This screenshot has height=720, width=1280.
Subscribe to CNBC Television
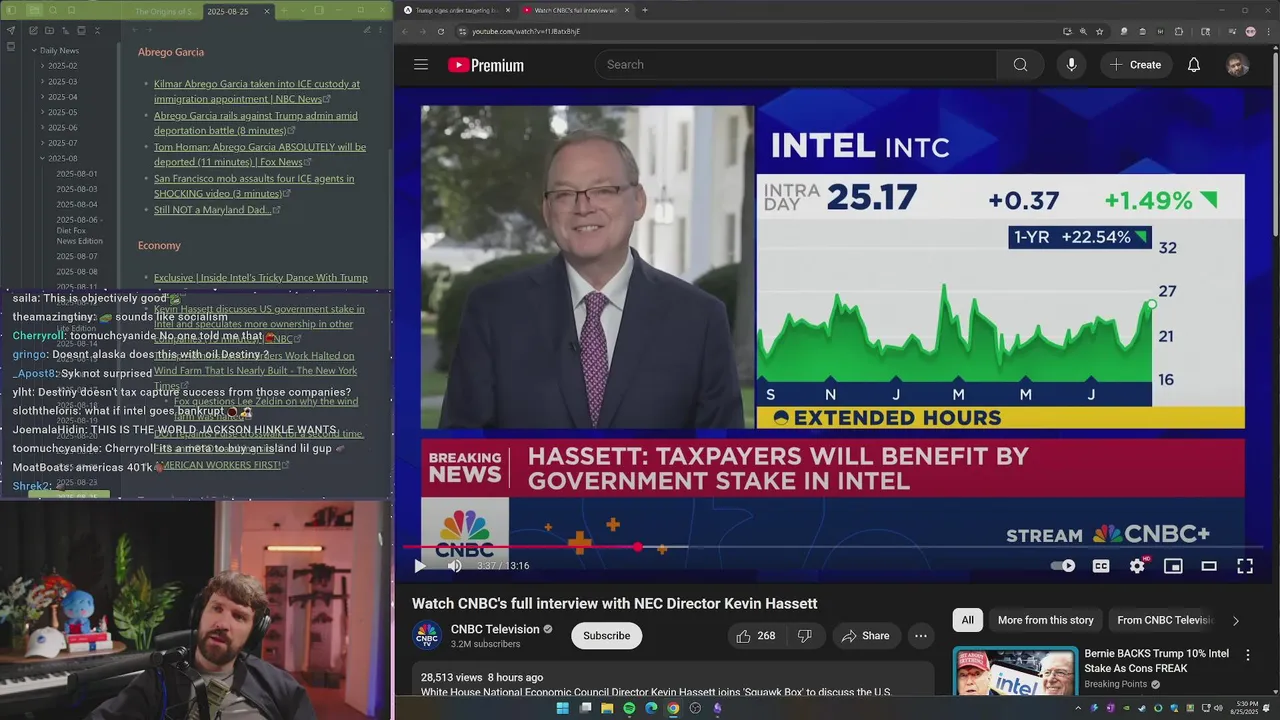click(606, 636)
